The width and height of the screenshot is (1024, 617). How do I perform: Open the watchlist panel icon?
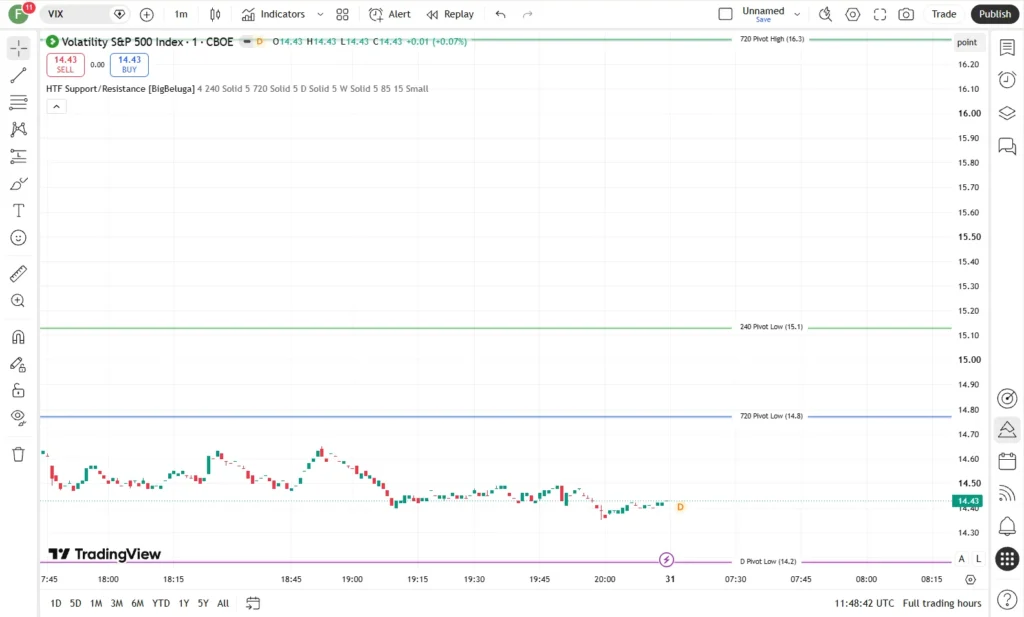point(1007,48)
